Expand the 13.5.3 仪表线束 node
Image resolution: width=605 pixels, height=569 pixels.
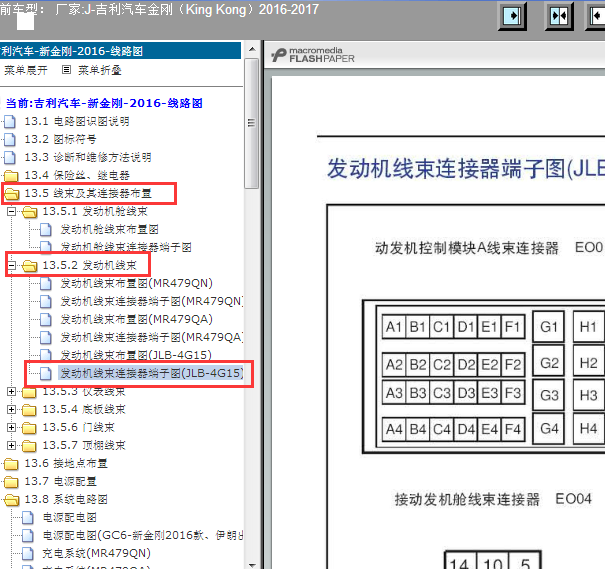pyautogui.click(x=12, y=392)
